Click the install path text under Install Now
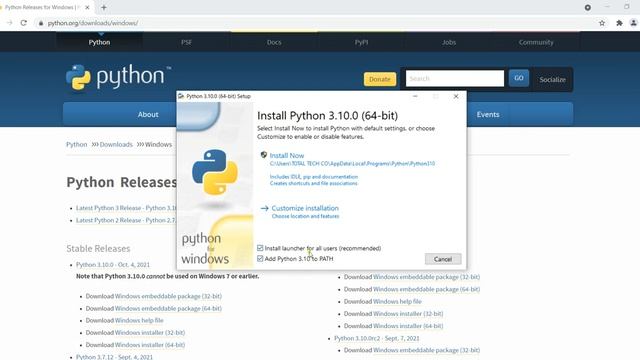 [352, 164]
